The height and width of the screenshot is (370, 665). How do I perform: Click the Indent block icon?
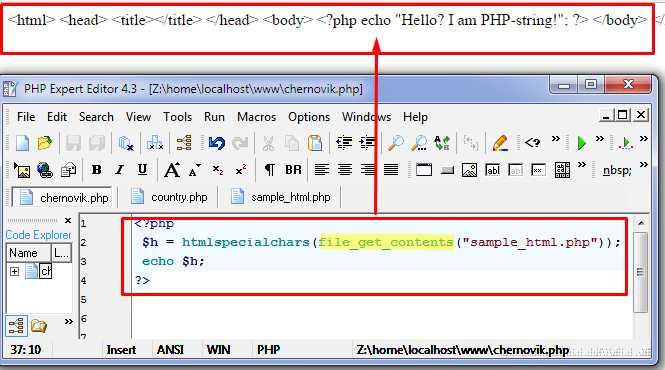click(367, 143)
